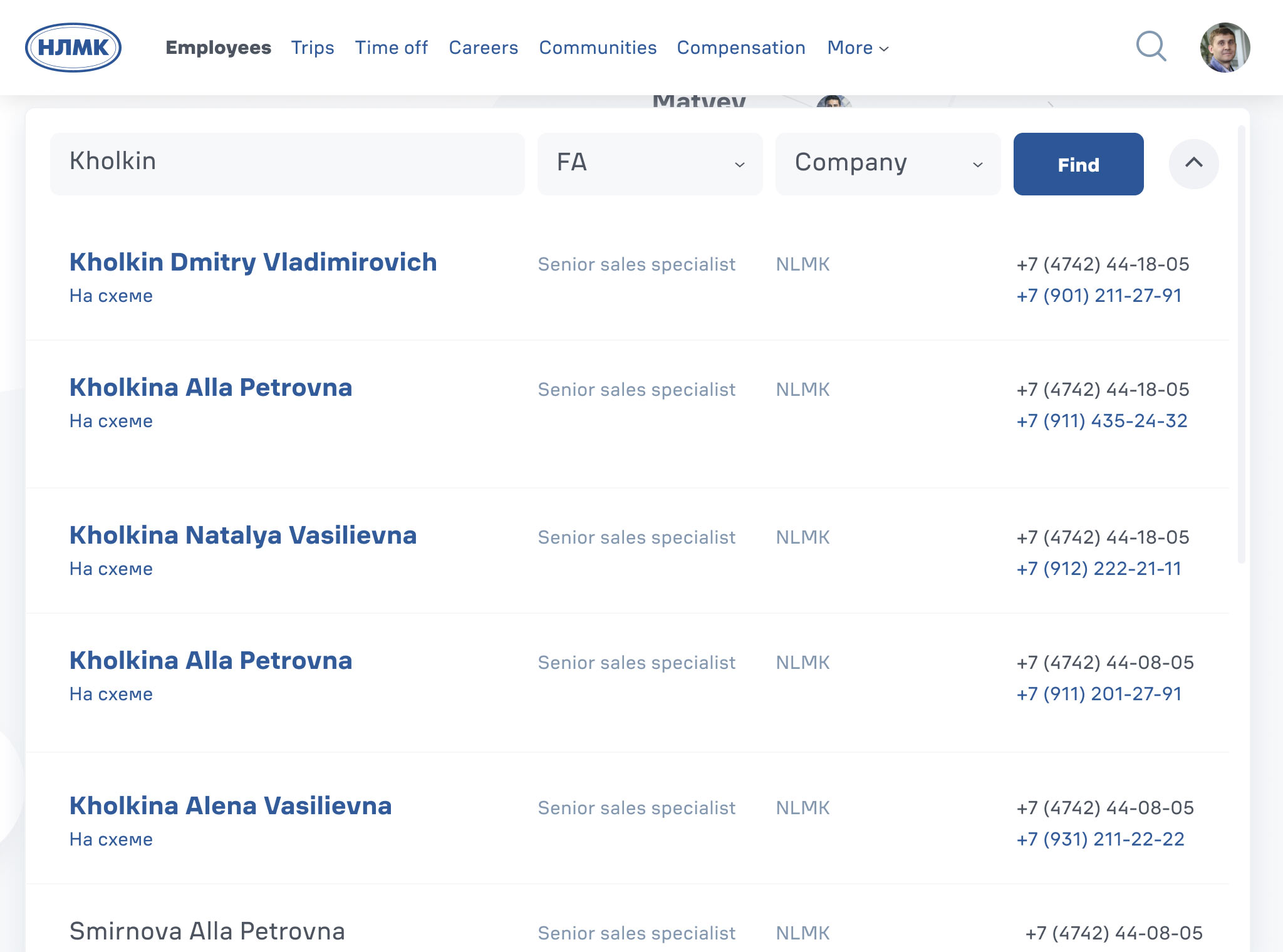Viewport: 1283px width, 952px height.
Task: Expand the More menu
Action: tap(858, 48)
